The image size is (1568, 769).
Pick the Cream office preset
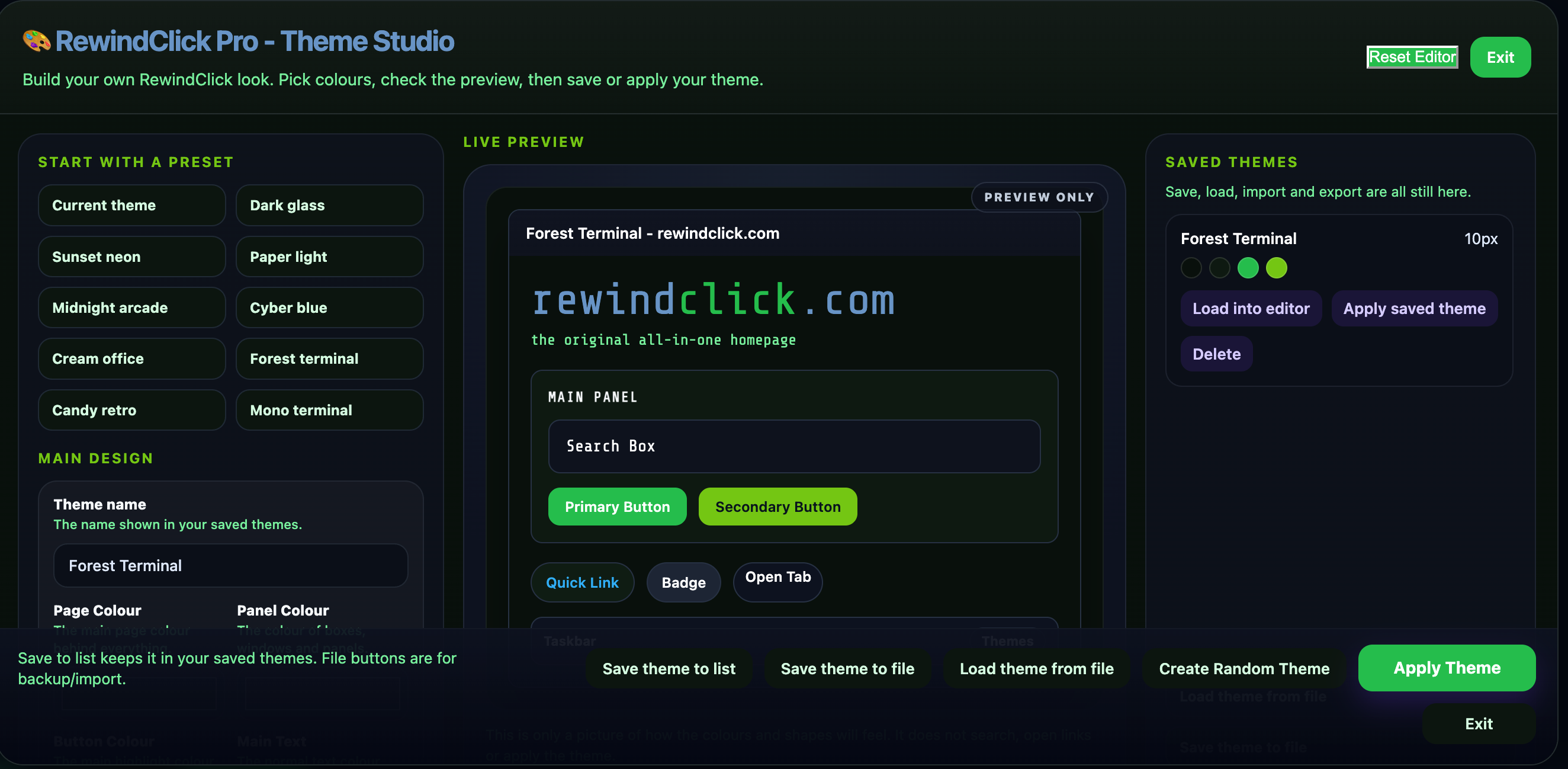pos(132,358)
